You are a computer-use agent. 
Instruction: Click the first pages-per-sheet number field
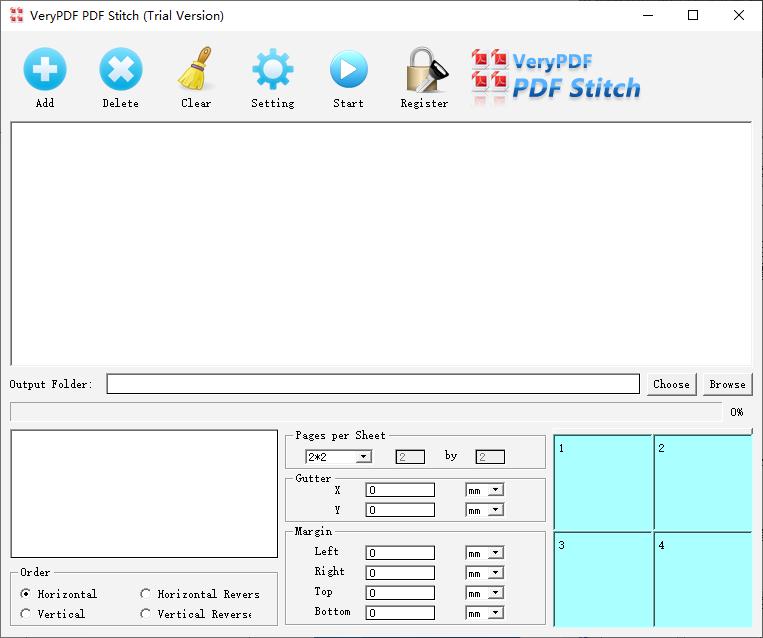click(410, 457)
